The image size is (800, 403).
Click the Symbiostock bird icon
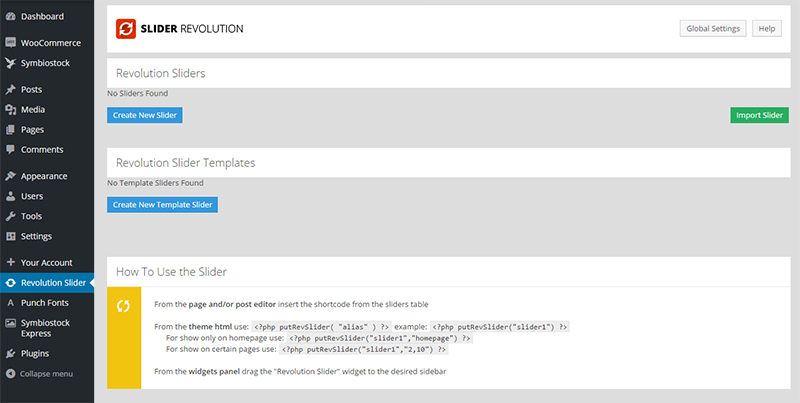pos(10,63)
